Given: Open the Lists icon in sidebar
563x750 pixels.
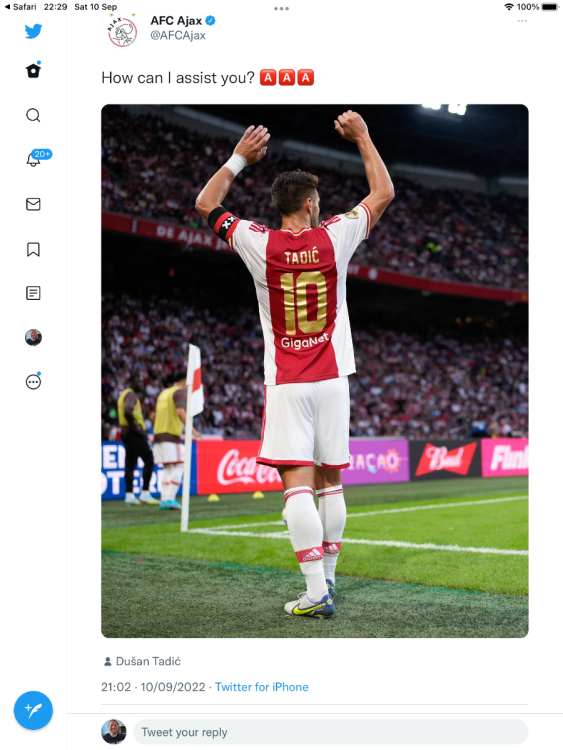Looking at the screenshot, I should [33, 293].
